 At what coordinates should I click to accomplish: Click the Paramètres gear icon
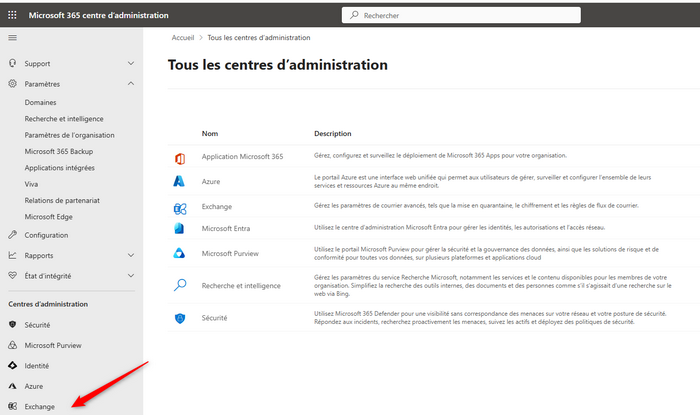click(x=12, y=83)
